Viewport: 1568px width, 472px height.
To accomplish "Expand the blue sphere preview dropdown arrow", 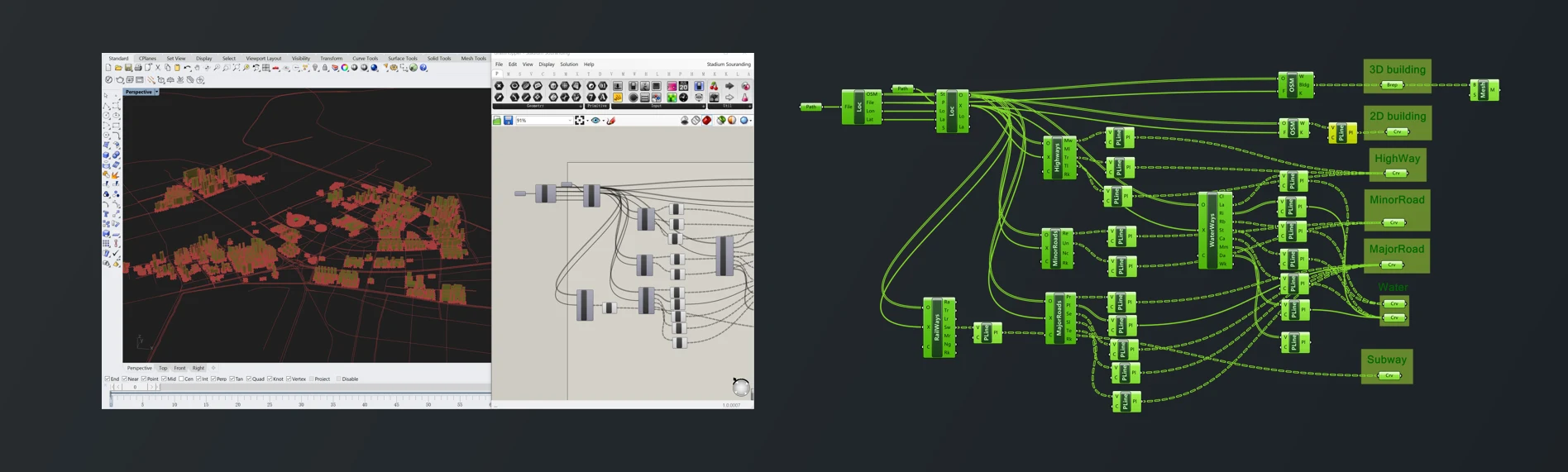I will [x=750, y=121].
